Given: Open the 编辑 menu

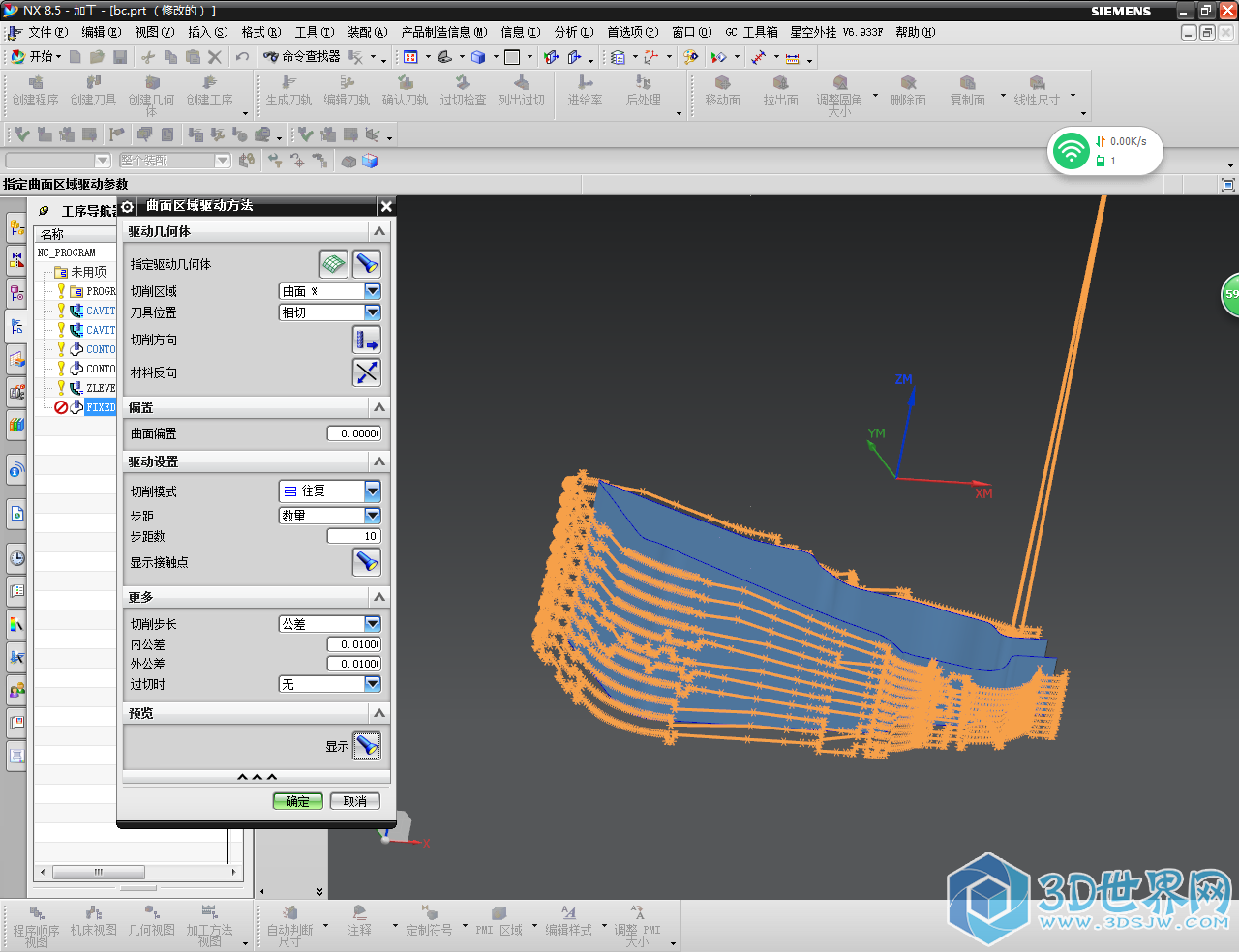Looking at the screenshot, I should (102, 32).
